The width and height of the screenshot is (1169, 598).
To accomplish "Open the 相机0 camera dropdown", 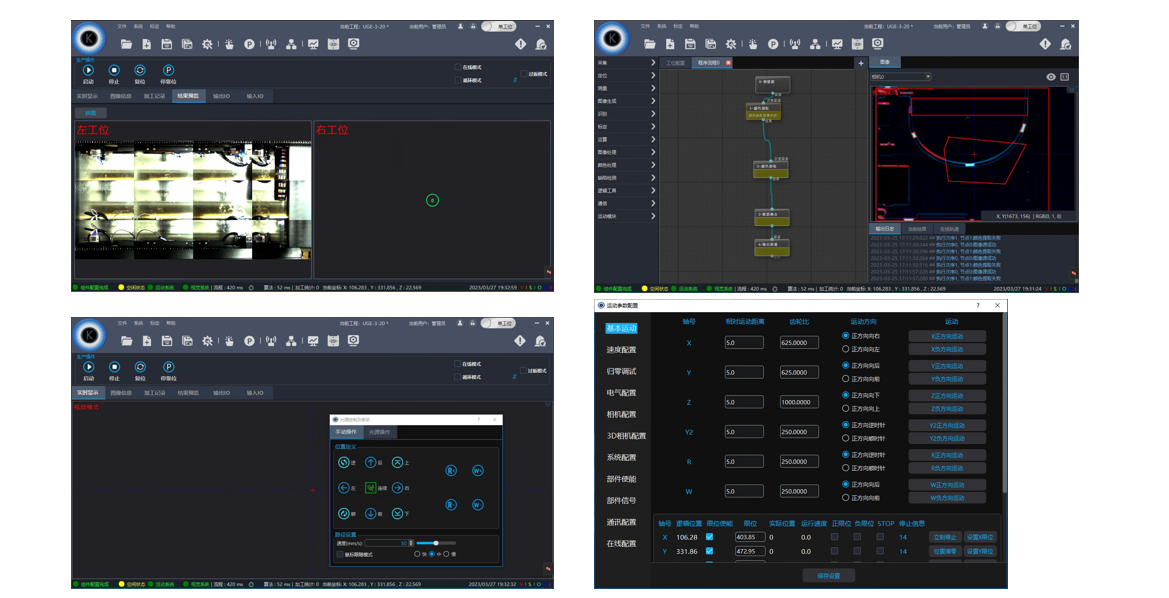I will [901, 77].
